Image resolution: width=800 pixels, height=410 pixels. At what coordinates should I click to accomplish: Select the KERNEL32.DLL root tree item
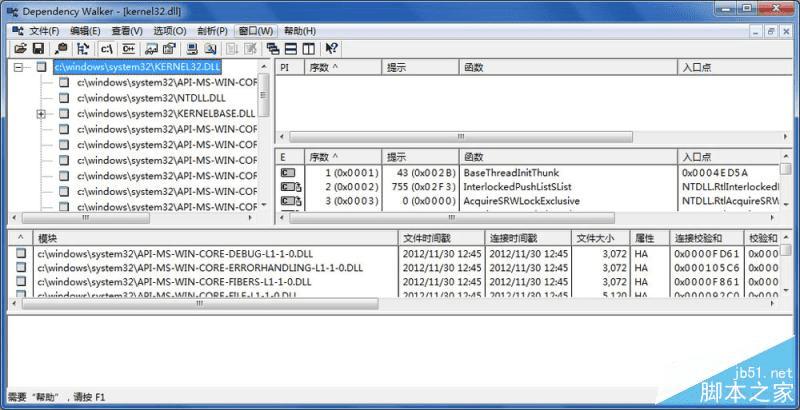138,67
